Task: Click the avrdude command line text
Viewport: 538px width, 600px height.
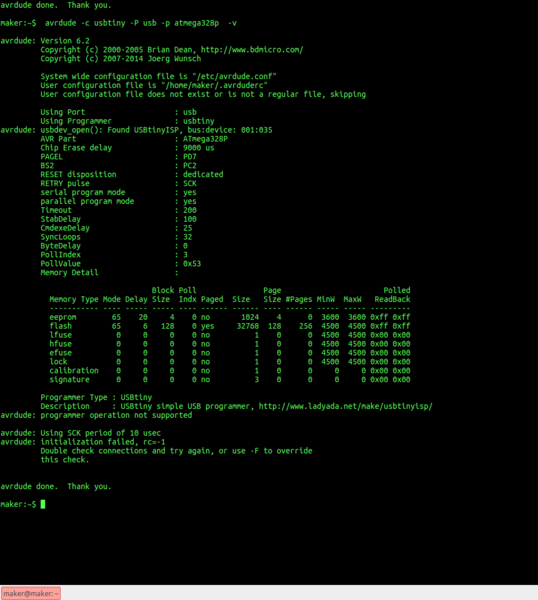Action: (x=141, y=23)
